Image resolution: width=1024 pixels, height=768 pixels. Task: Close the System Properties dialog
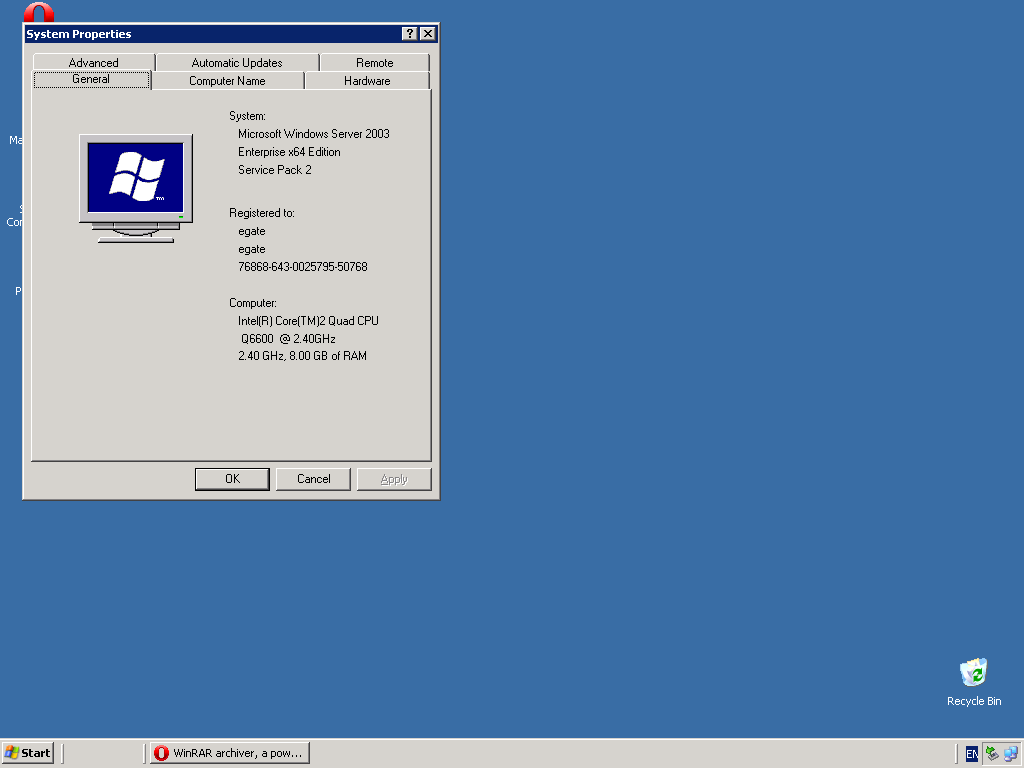pos(428,34)
